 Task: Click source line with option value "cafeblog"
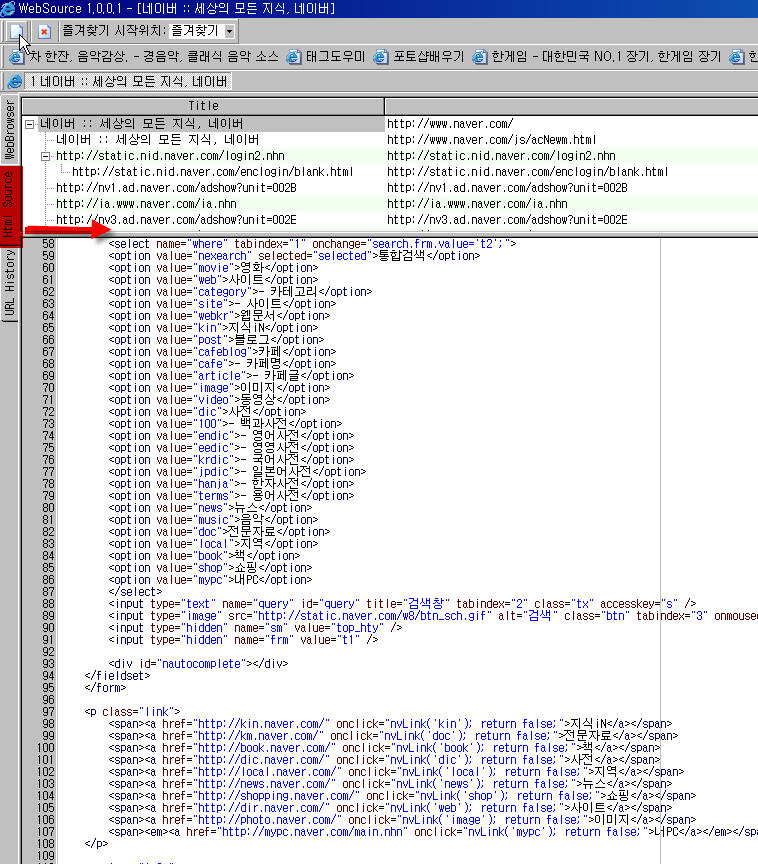(222, 352)
